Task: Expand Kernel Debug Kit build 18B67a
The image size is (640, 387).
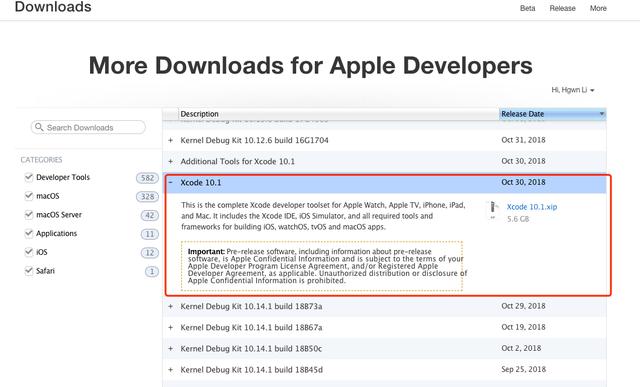Action: click(171, 327)
